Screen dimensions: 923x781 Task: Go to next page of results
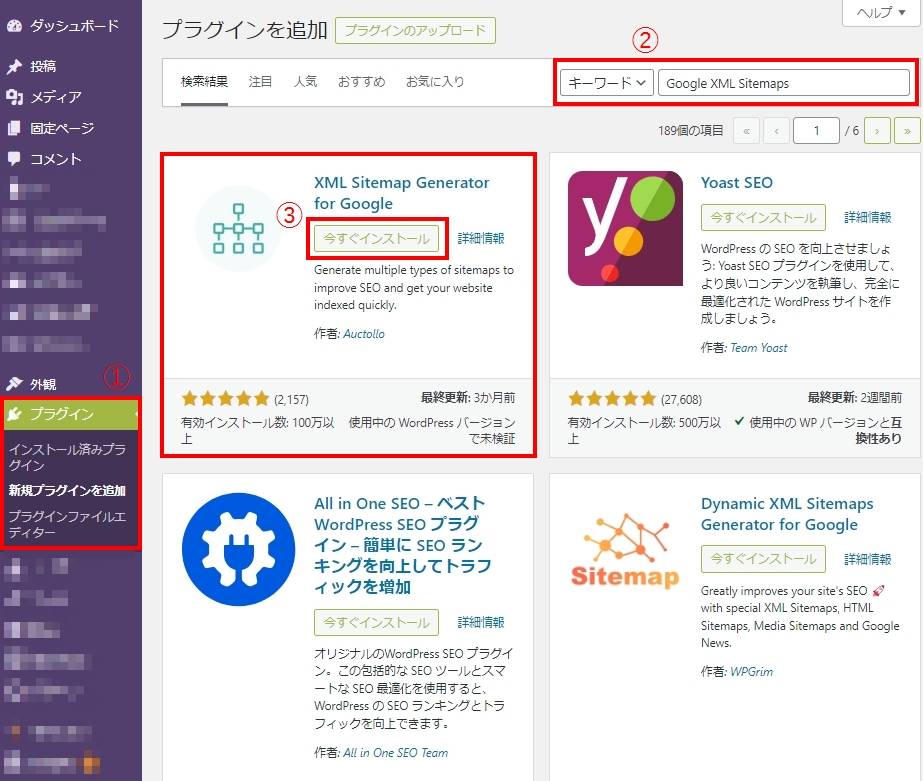pos(877,131)
